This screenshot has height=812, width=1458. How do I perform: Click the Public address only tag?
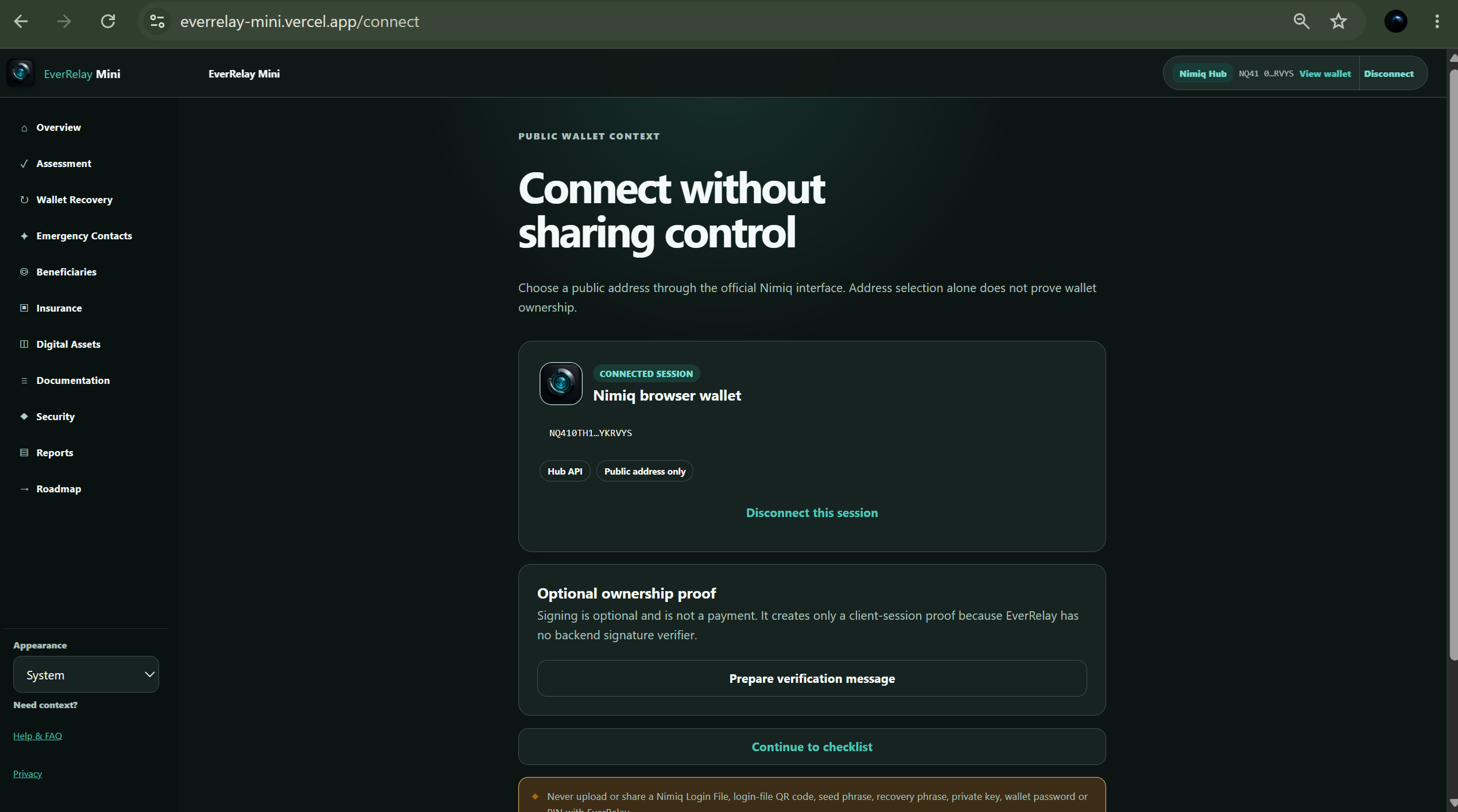(x=645, y=471)
